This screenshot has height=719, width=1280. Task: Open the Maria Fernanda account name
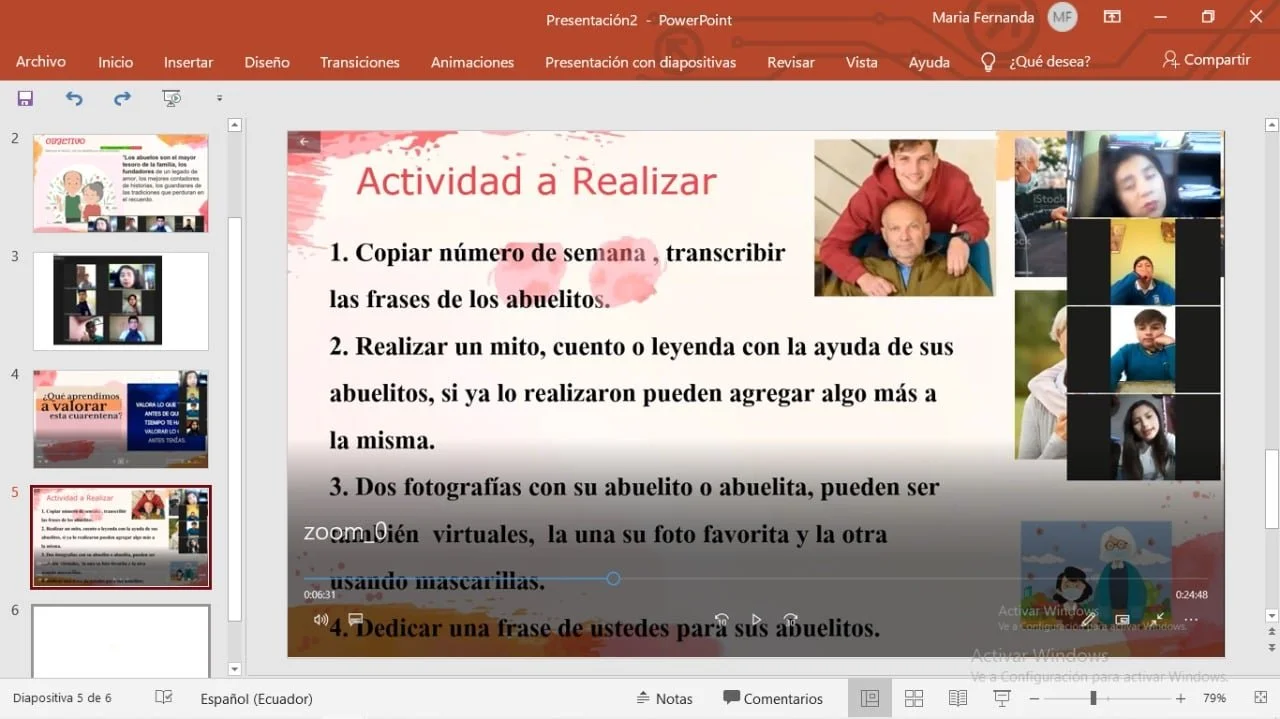(x=983, y=18)
